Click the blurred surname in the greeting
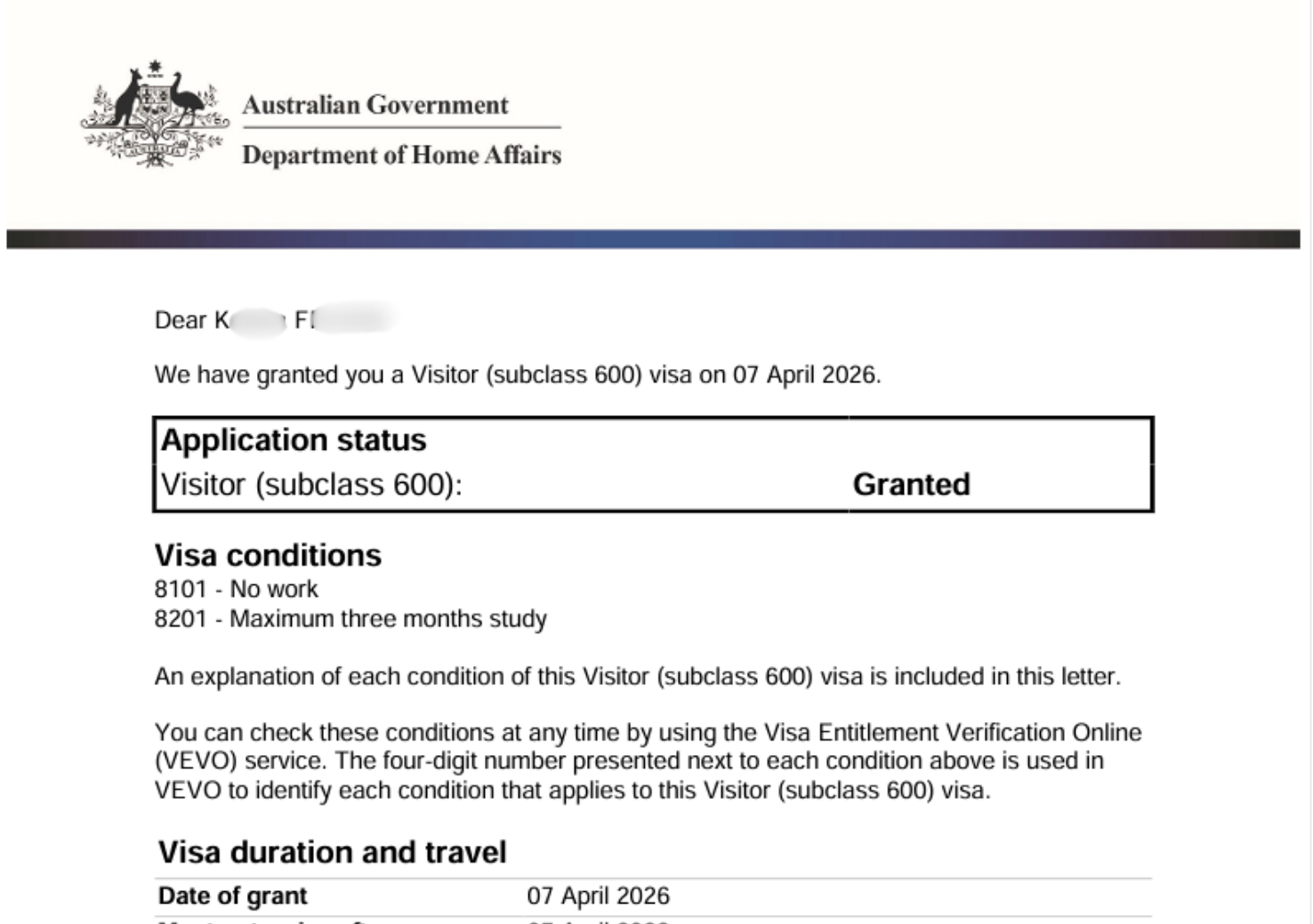 pos(347,319)
